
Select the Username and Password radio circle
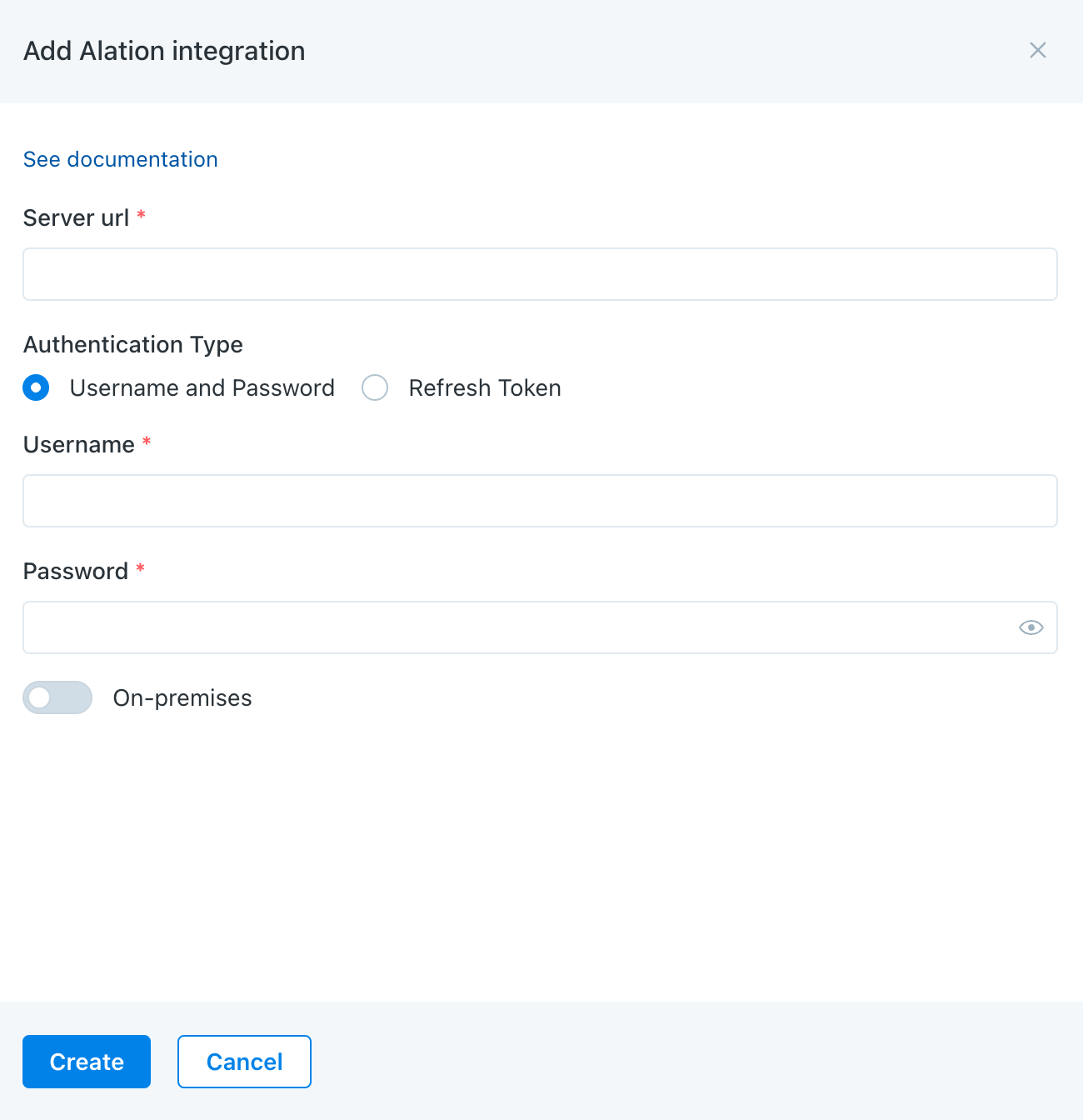[36, 387]
